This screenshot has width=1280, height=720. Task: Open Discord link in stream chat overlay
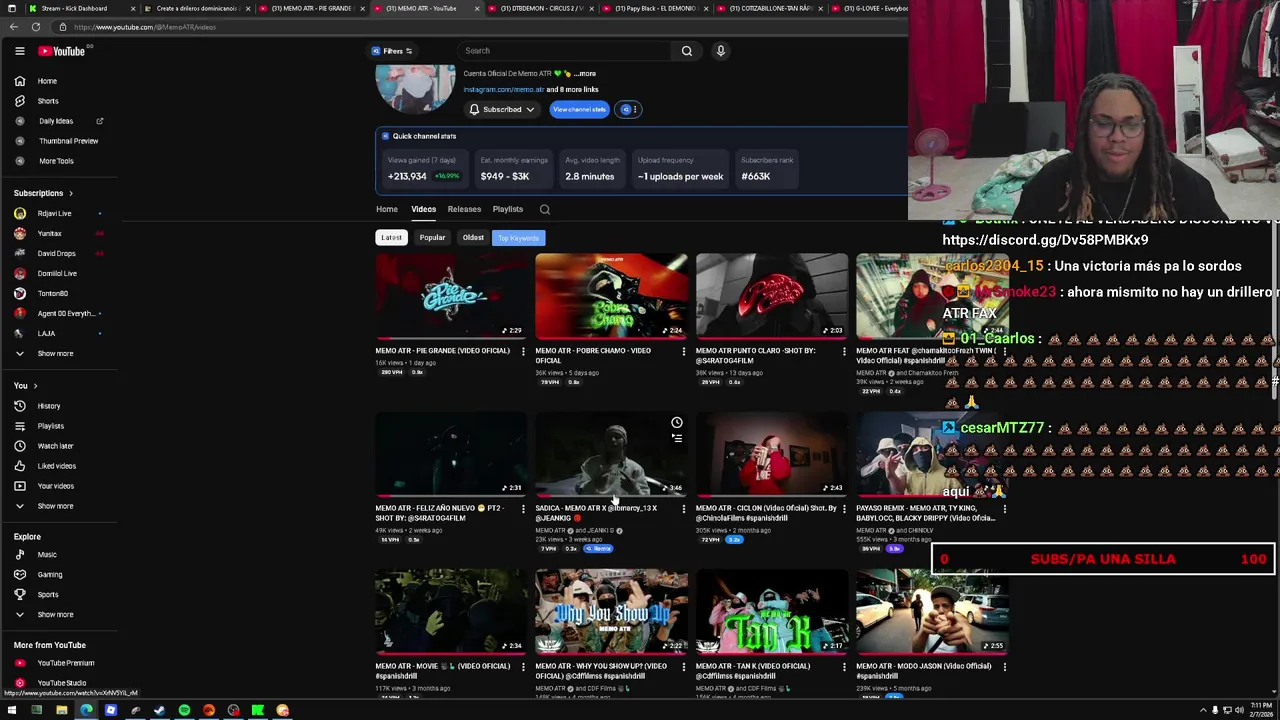[1045, 240]
